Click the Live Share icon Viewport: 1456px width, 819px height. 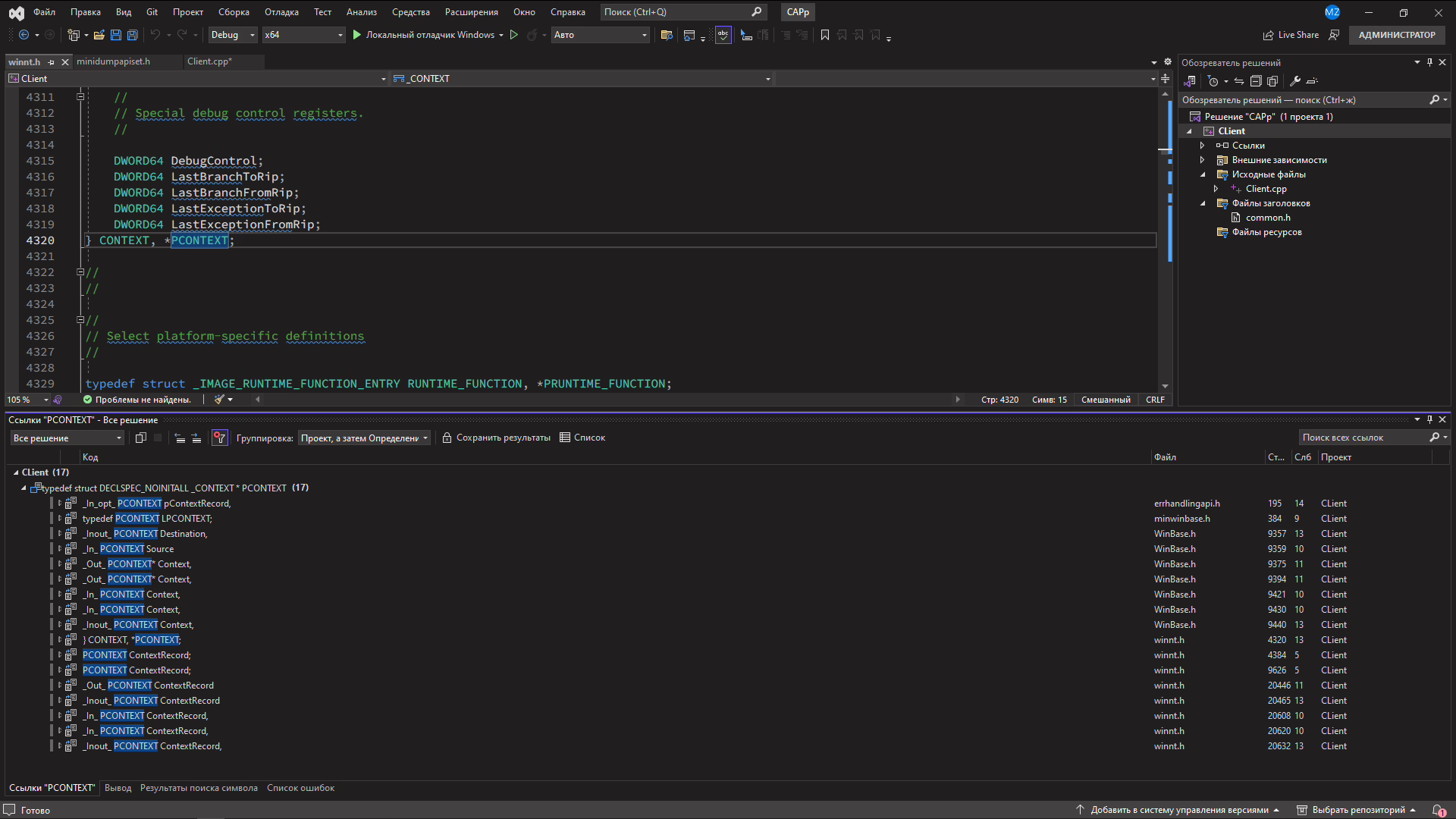click(x=1268, y=35)
